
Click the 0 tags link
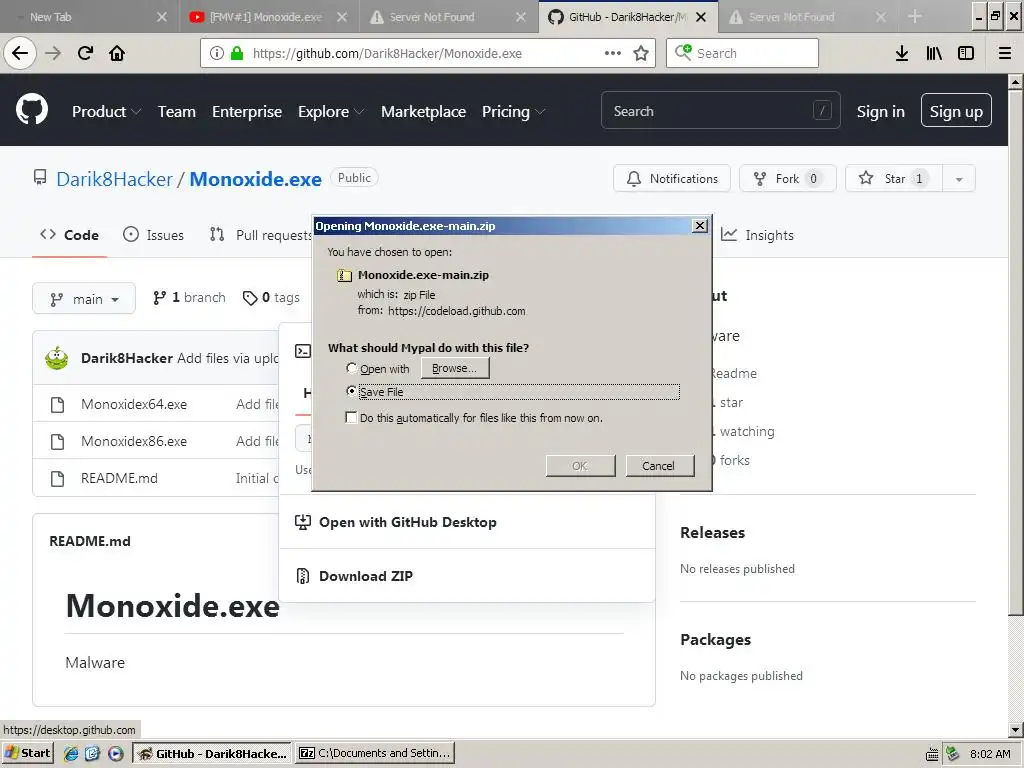click(271, 298)
